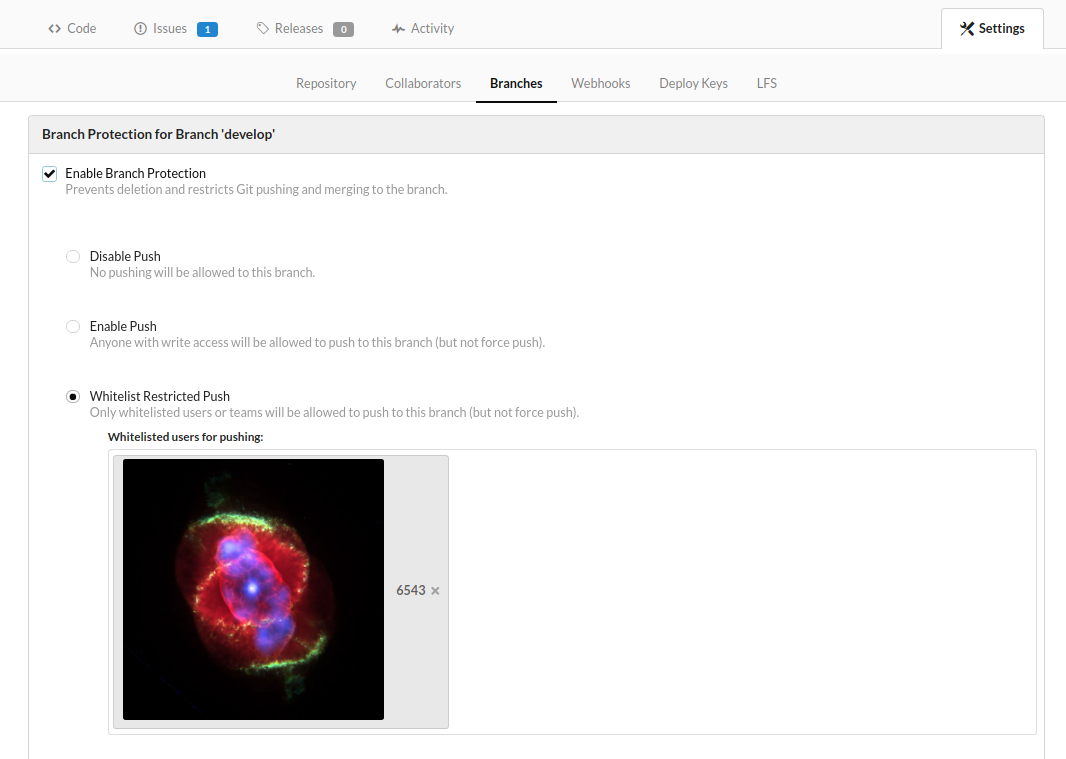Select the Branches settings tab

[x=516, y=83]
